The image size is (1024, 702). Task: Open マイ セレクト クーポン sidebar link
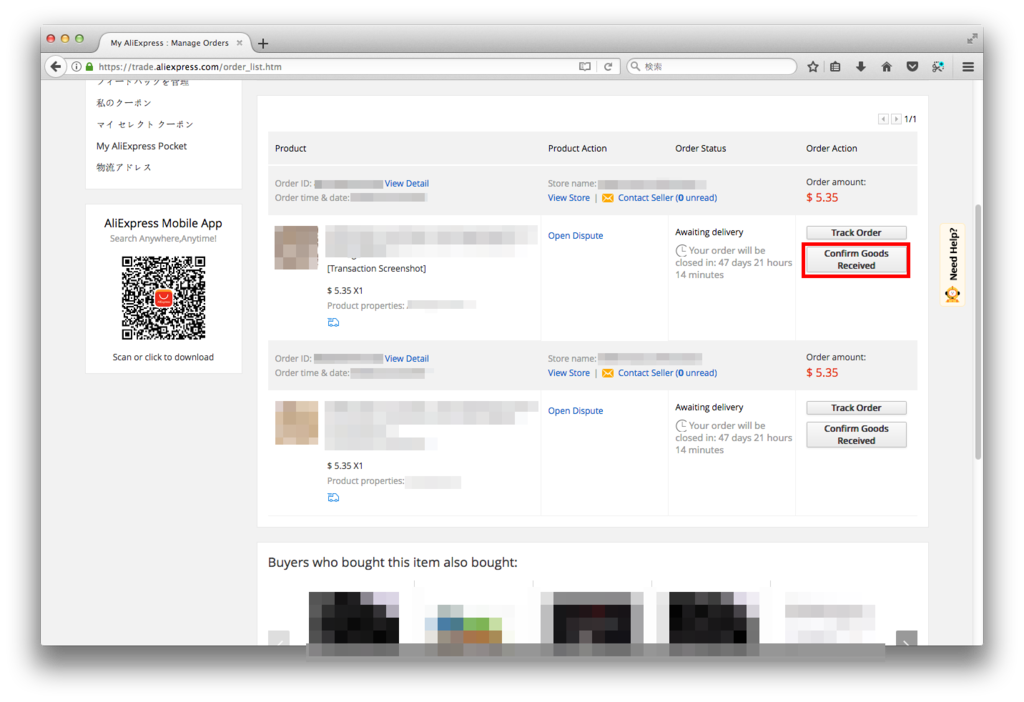click(145, 124)
